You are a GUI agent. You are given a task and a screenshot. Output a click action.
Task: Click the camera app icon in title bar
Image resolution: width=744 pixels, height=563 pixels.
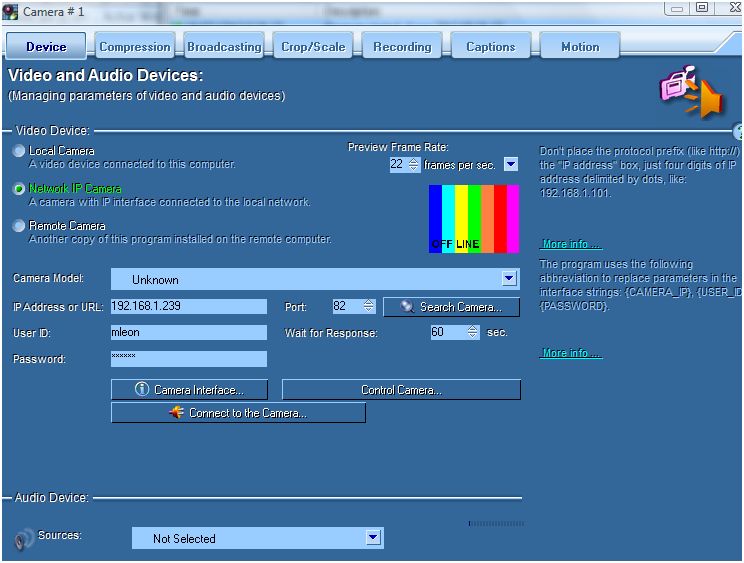tap(10, 12)
